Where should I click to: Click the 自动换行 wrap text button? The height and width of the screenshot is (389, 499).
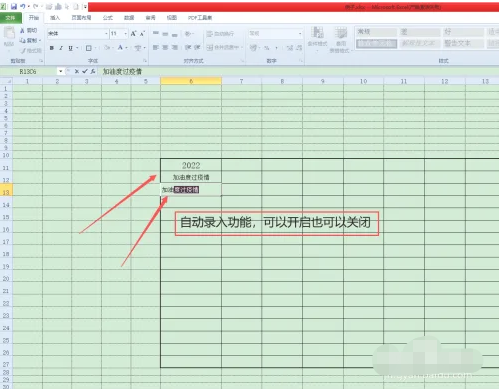pyautogui.click(x=220, y=34)
